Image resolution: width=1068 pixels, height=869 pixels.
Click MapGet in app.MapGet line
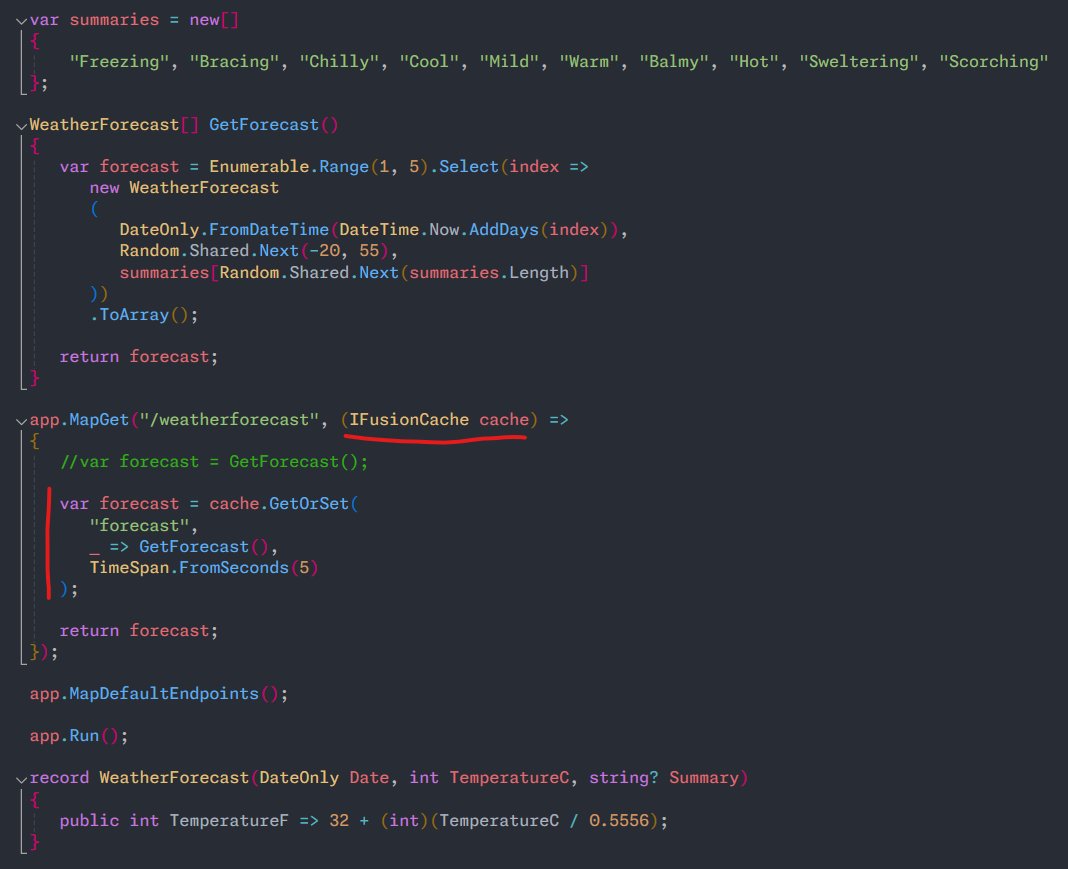pyautogui.click(x=99, y=420)
